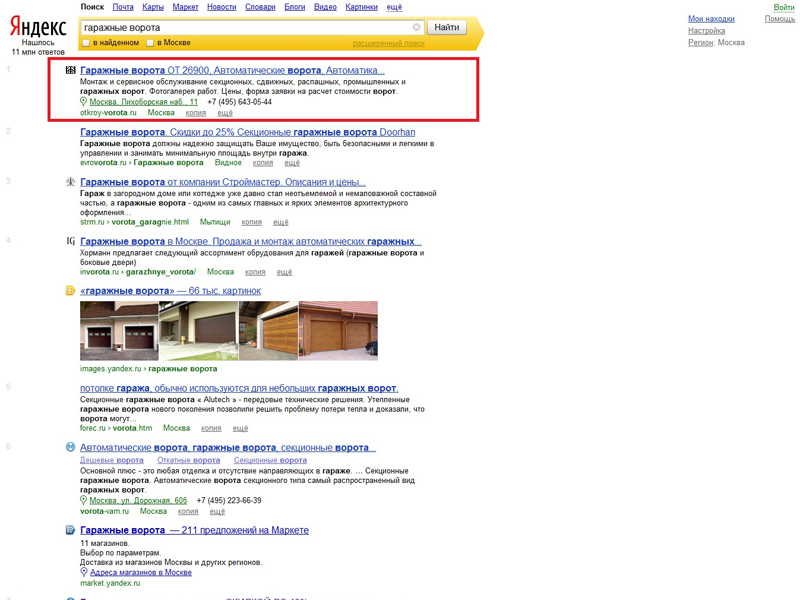Screen dimensions: 800x600
Task: Open 'копия' cached link for otkroy-vorota.ru
Action: point(196,113)
